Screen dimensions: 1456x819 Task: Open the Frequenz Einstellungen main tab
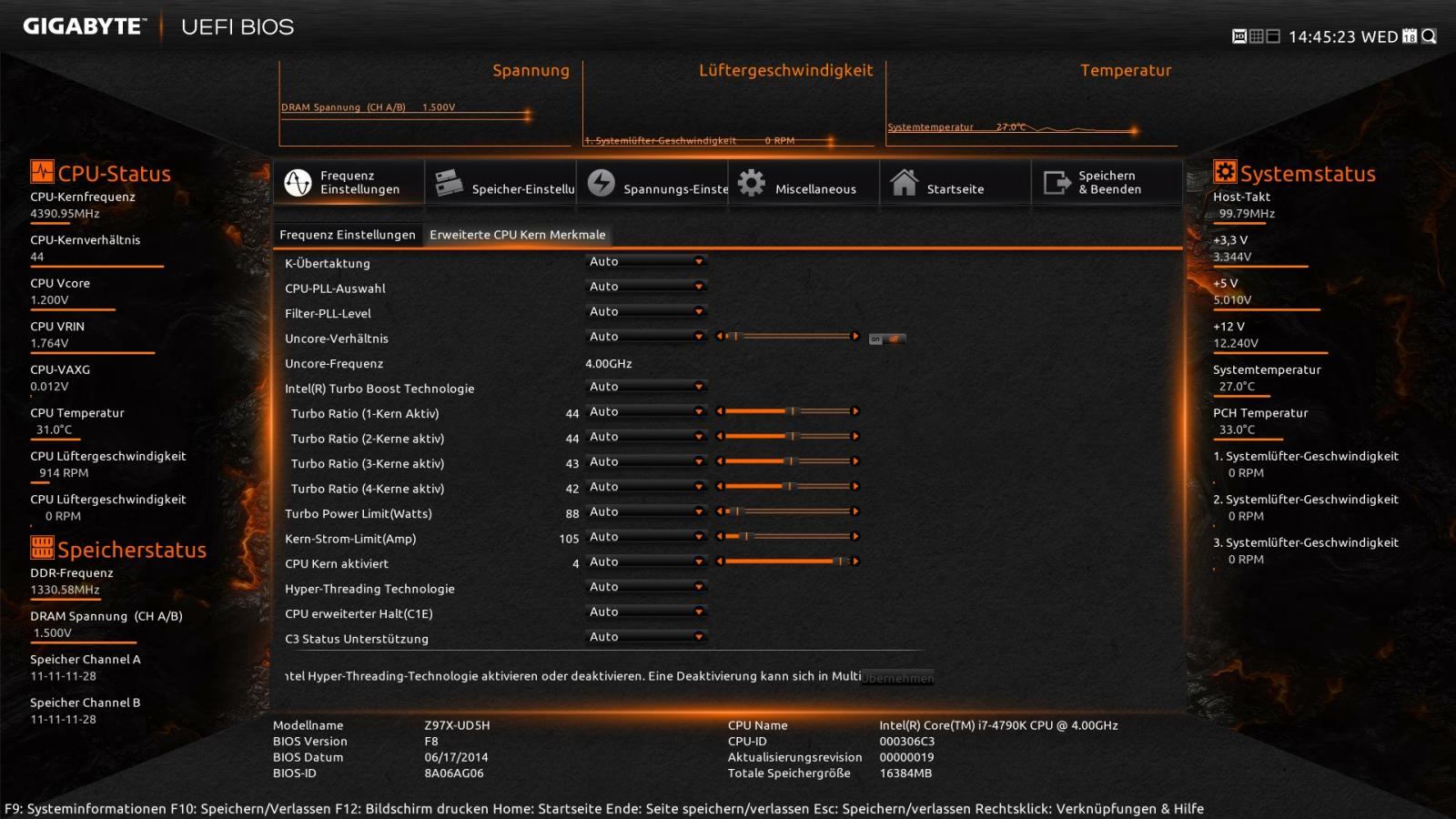coord(349,182)
